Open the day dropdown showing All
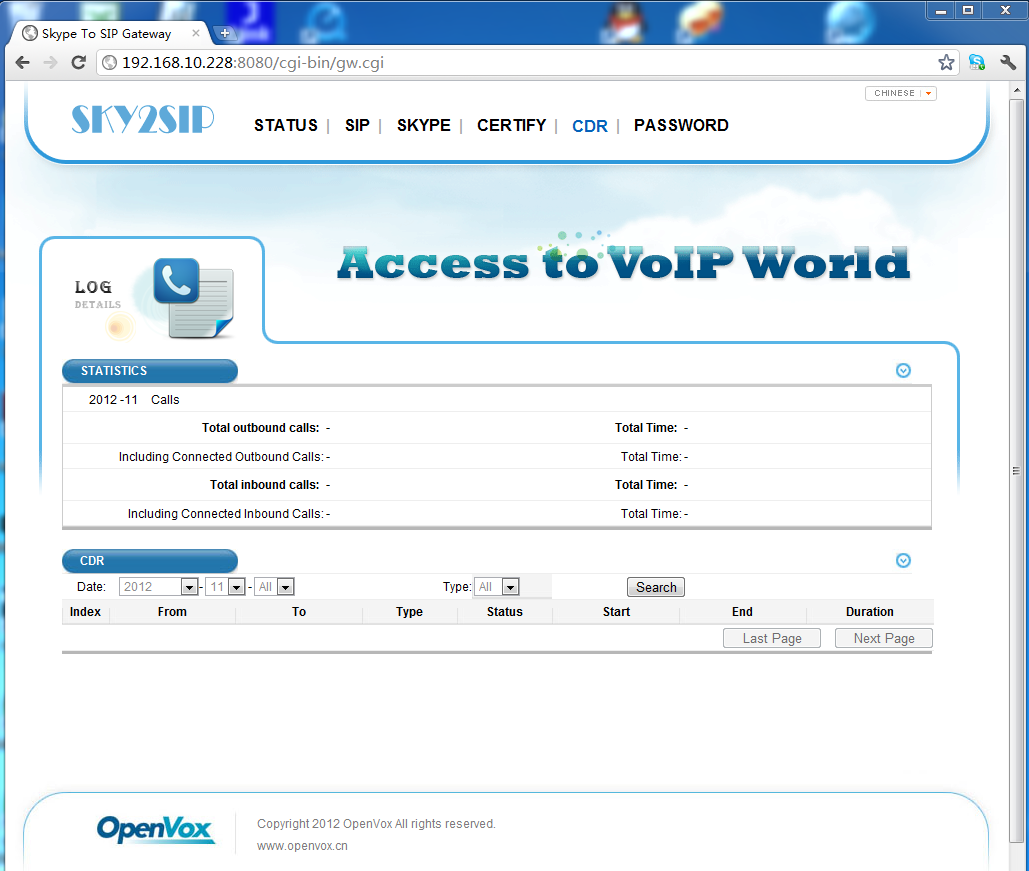This screenshot has width=1029, height=871. point(274,587)
